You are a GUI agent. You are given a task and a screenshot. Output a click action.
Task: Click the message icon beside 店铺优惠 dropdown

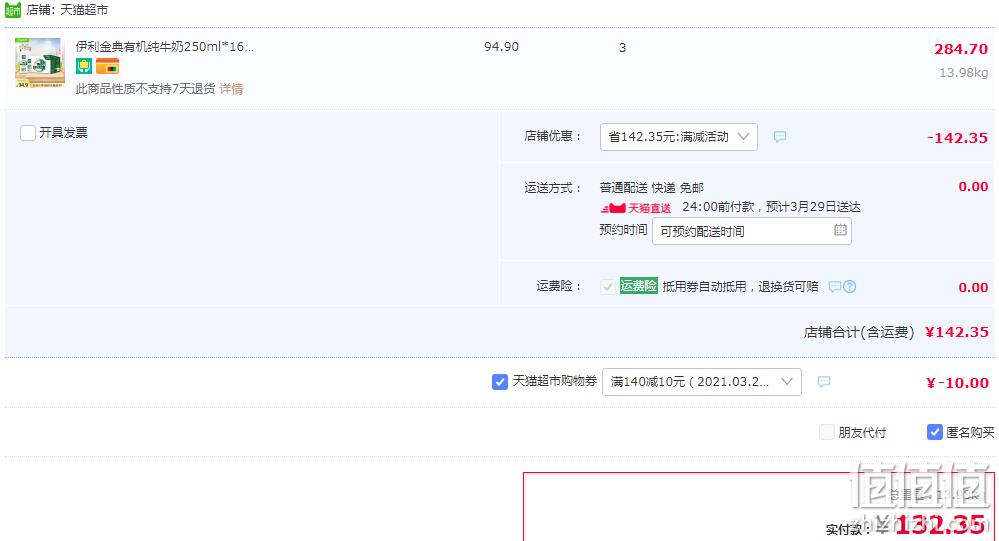point(780,136)
